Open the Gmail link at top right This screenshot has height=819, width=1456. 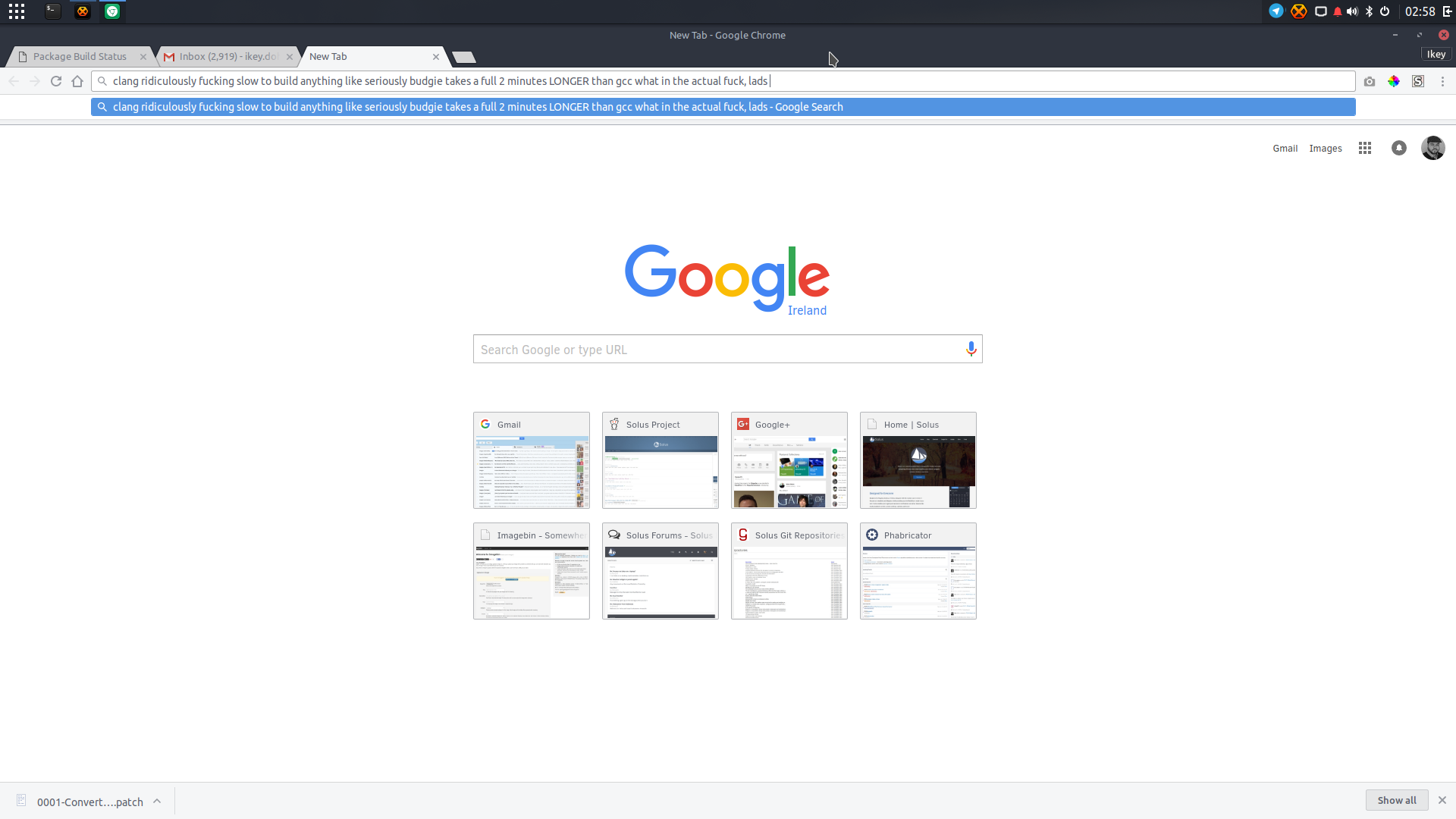coord(1285,149)
